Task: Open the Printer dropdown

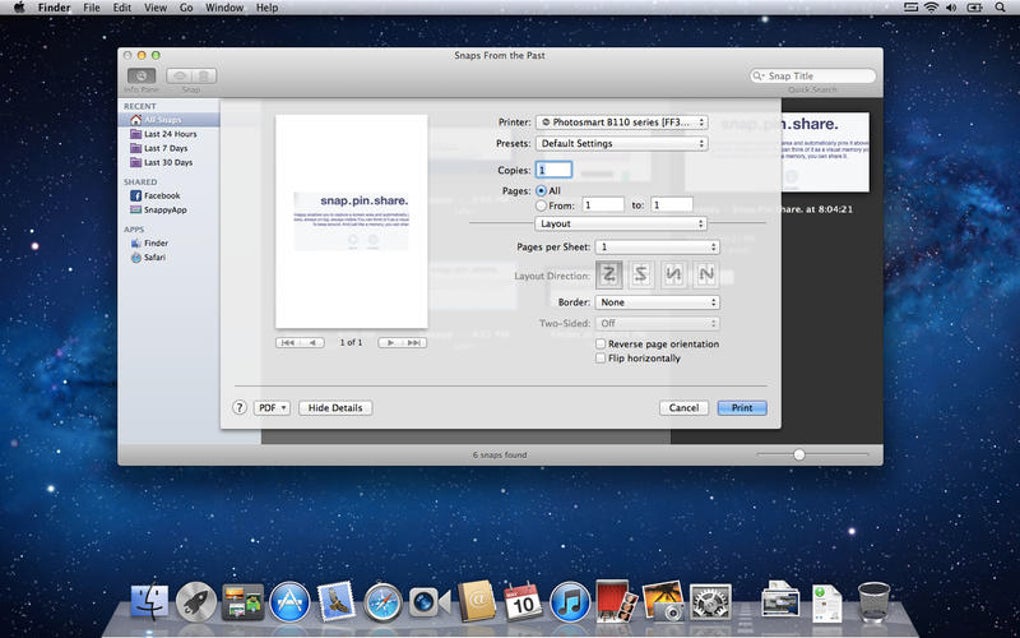Action: 621,122
